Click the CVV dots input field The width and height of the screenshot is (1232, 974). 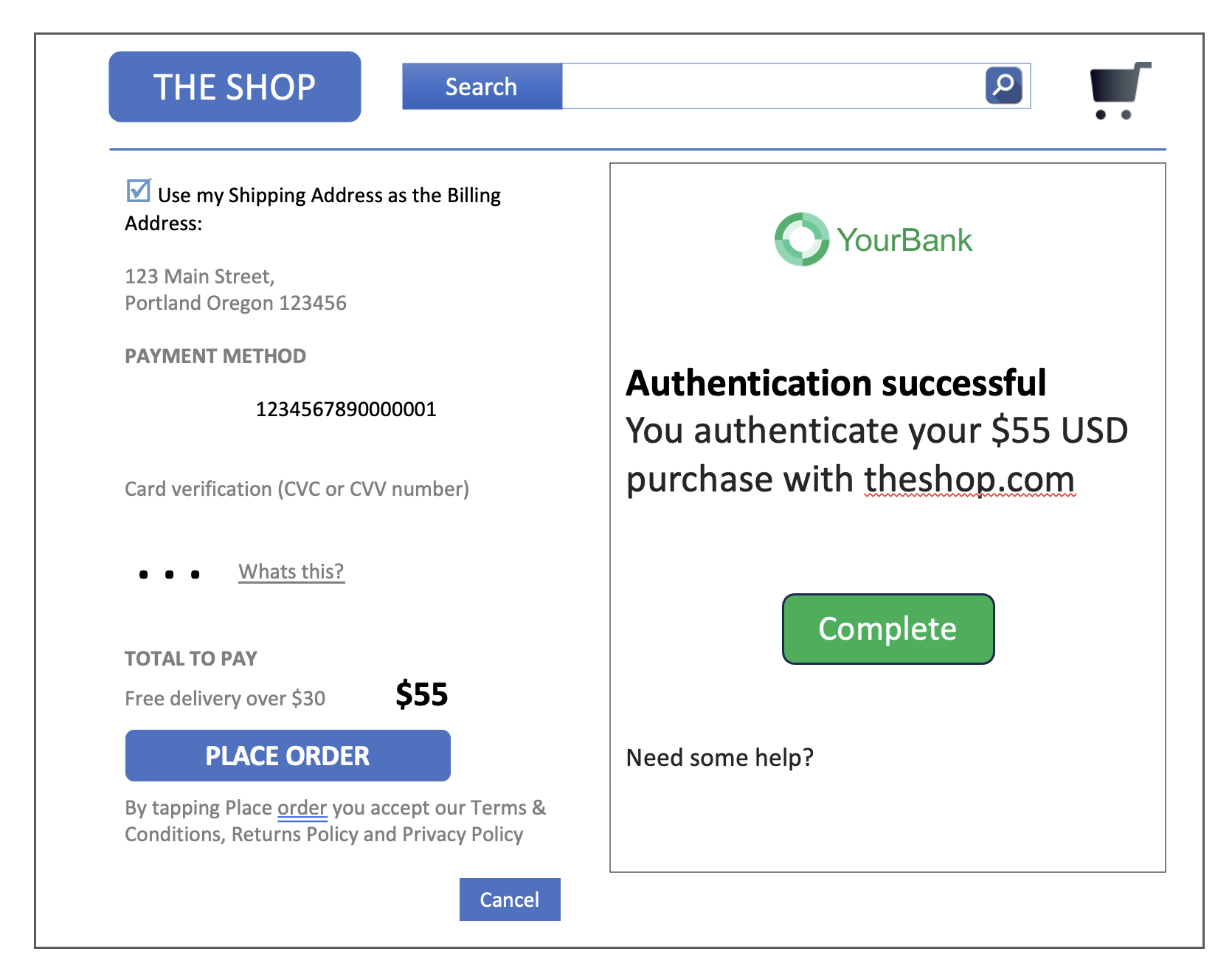tap(170, 574)
